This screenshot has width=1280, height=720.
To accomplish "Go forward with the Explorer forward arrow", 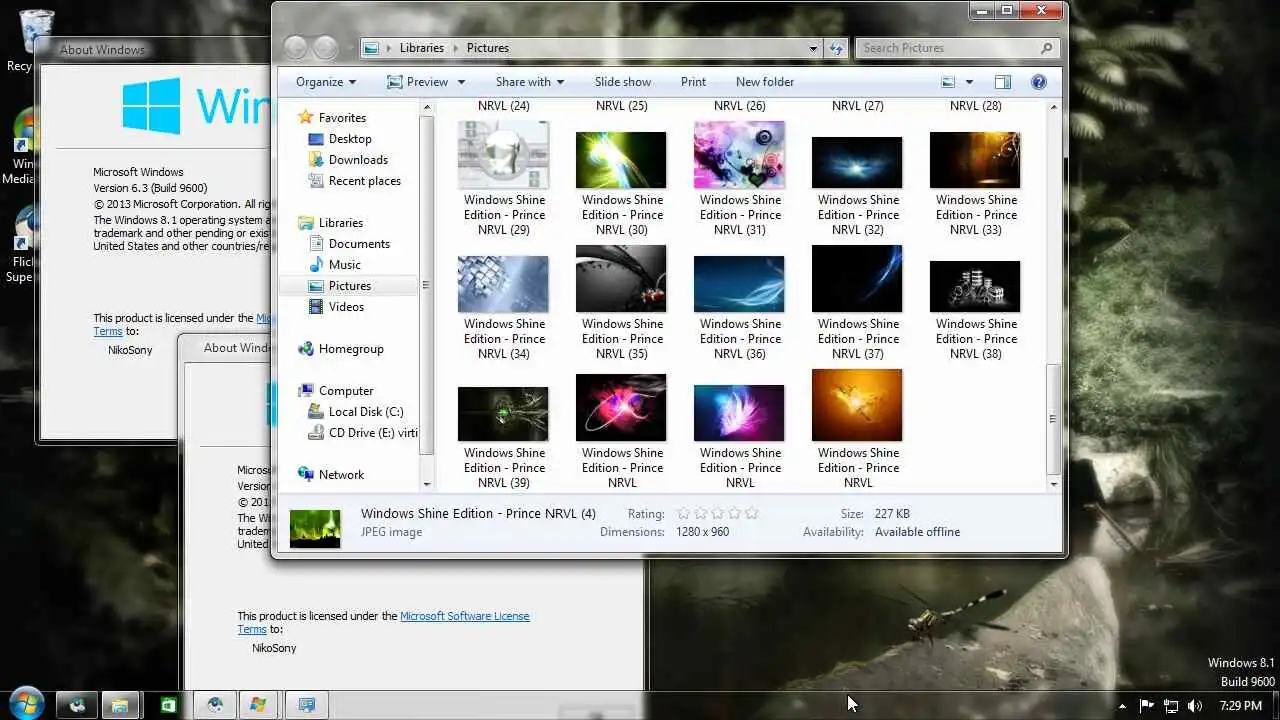I will click(325, 47).
